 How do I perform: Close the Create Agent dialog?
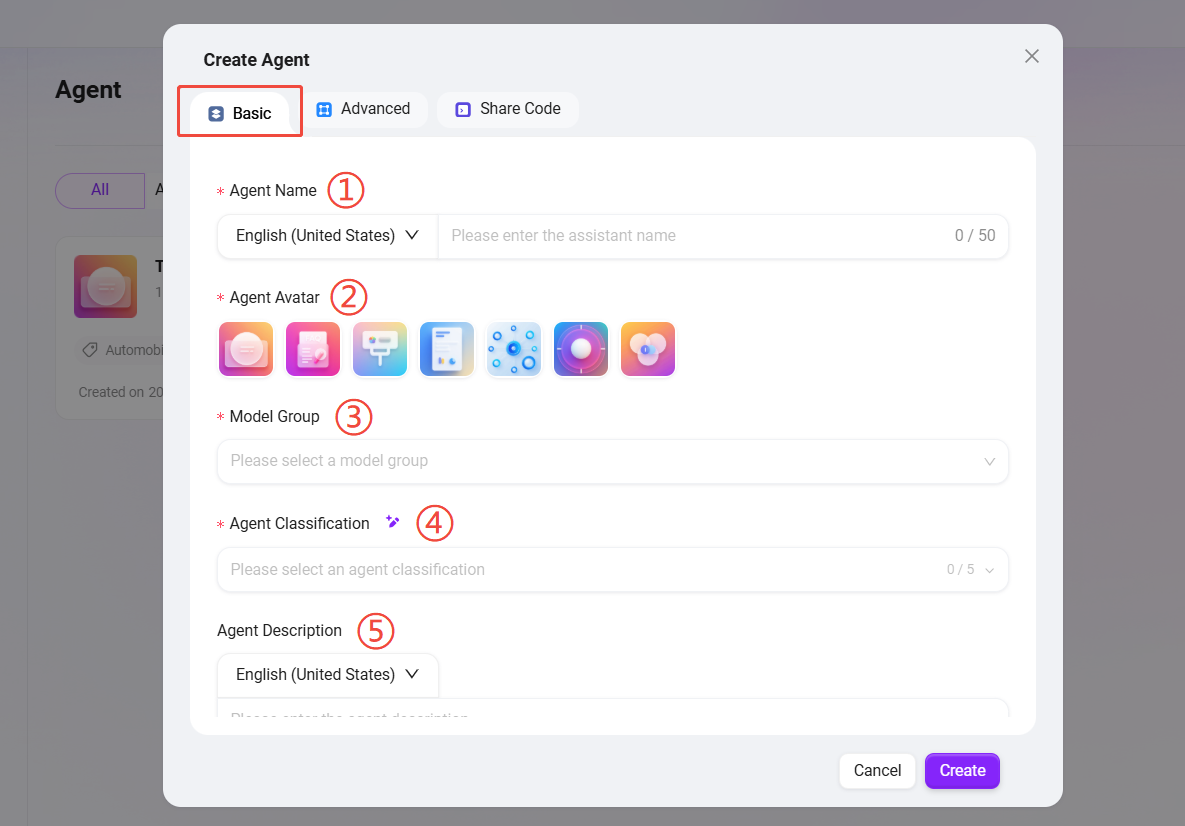tap(1032, 56)
